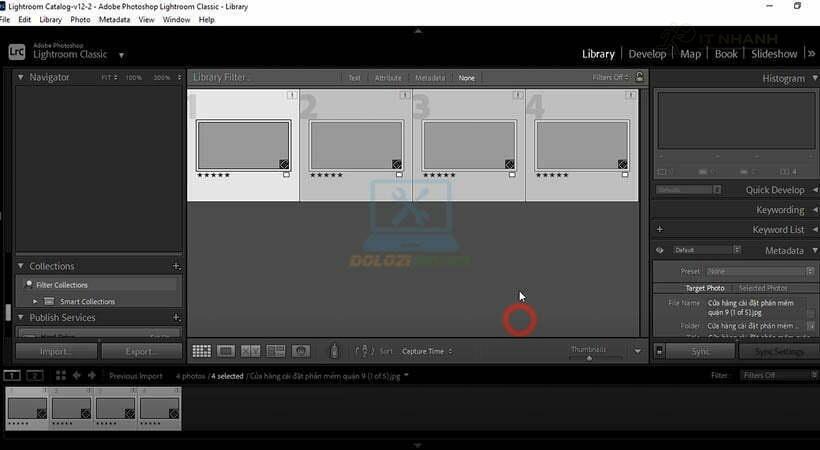Switch to Grid view in toolbar
Image resolution: width=820 pixels, height=450 pixels.
(x=201, y=351)
